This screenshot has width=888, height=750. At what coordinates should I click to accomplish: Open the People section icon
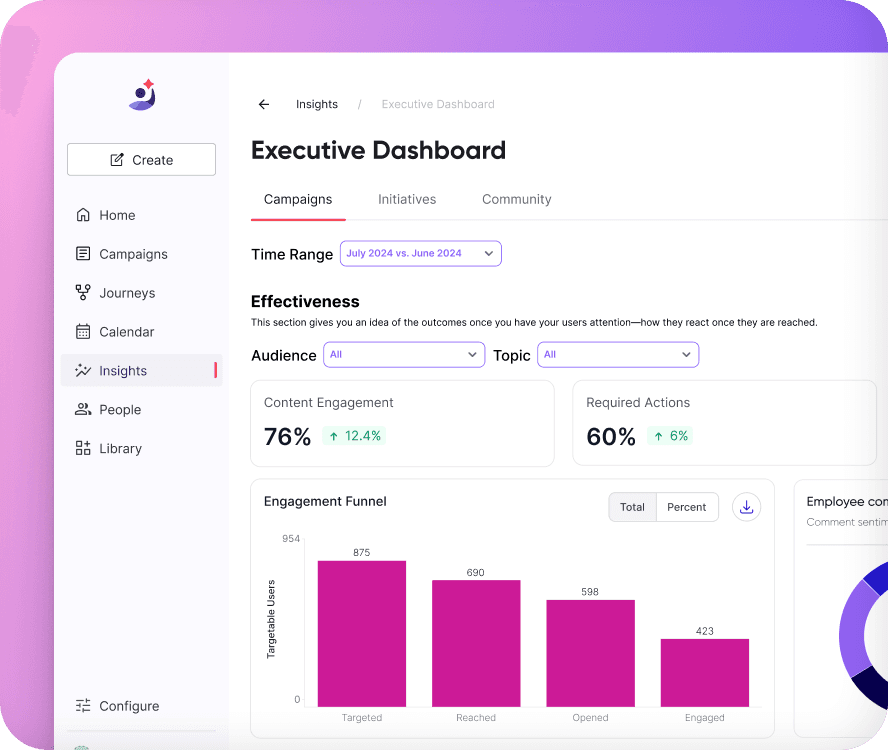(83, 409)
